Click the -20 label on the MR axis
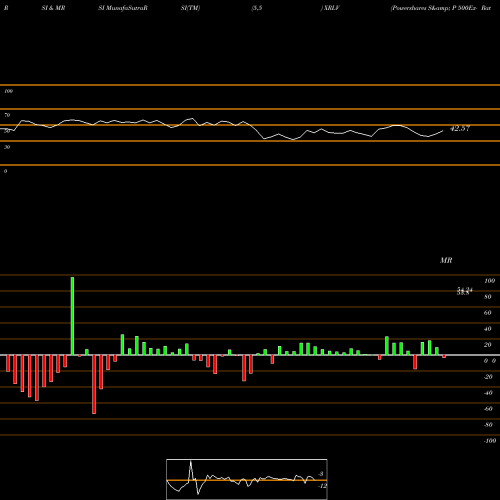500x500 pixels. 488,377
